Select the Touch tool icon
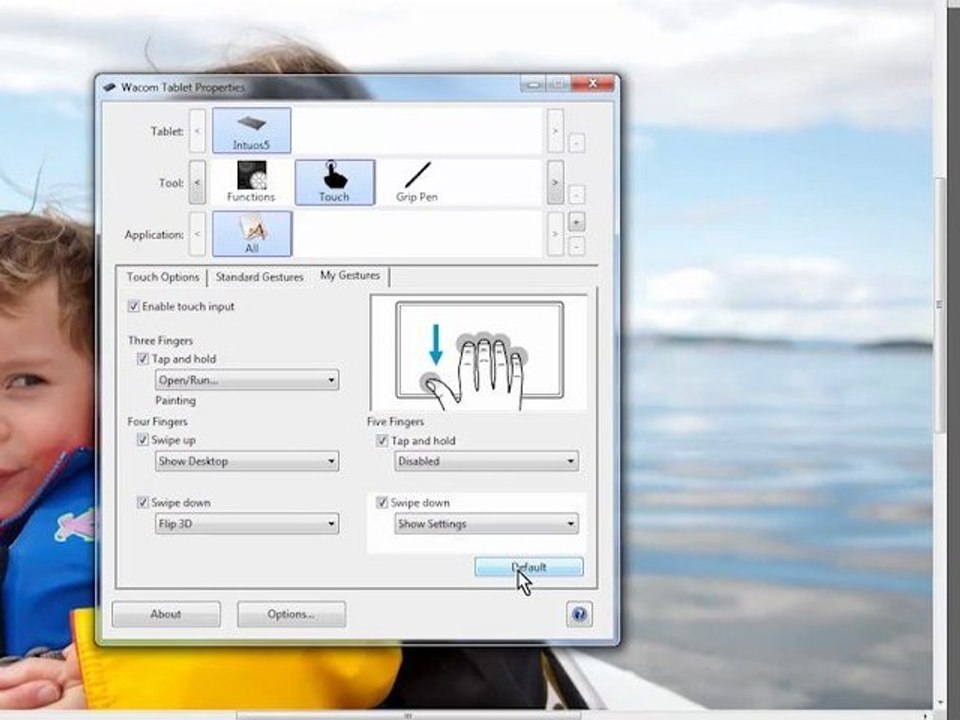The height and width of the screenshot is (720, 960). click(x=334, y=182)
